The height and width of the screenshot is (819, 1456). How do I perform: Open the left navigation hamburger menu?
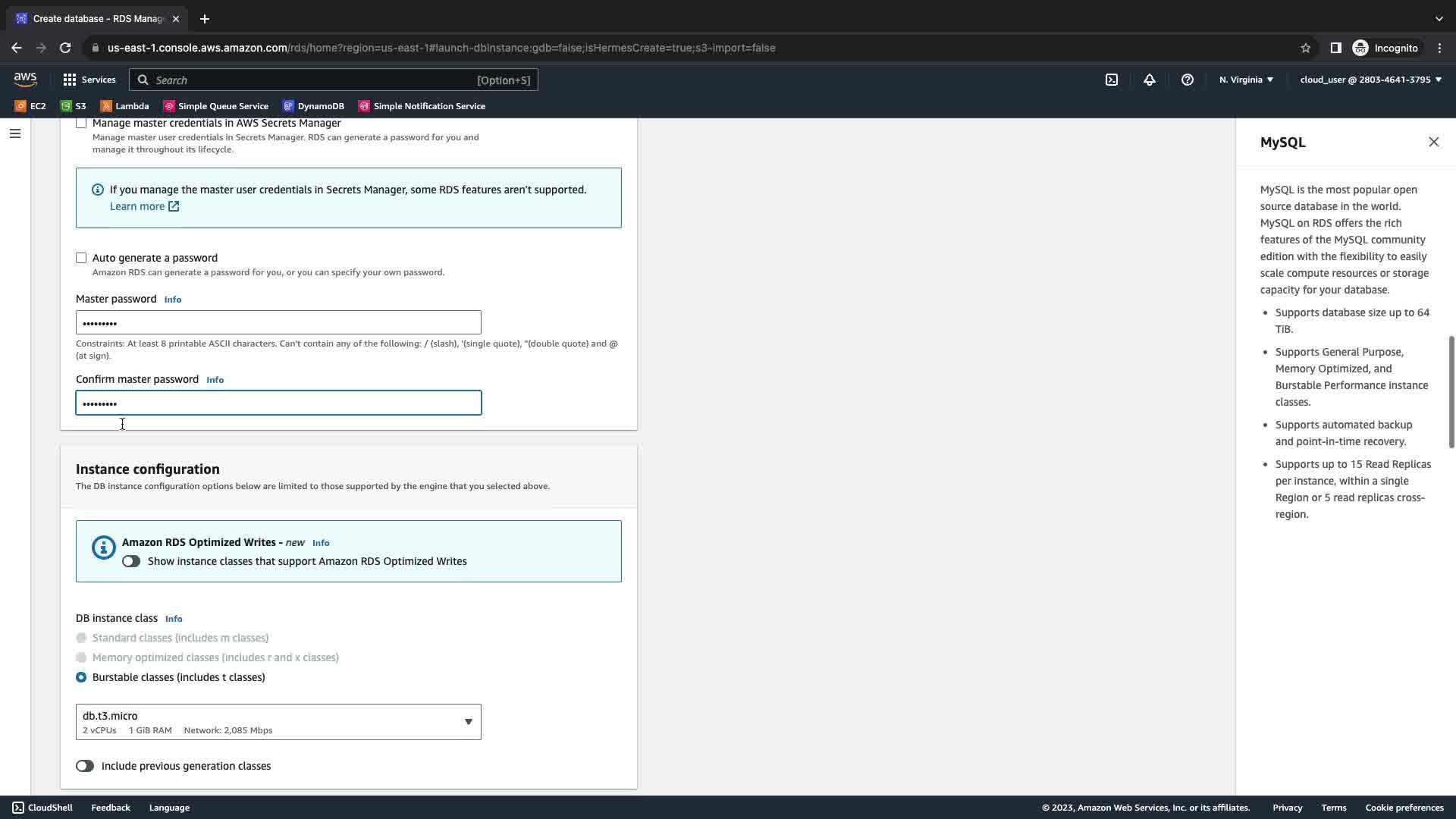point(15,133)
